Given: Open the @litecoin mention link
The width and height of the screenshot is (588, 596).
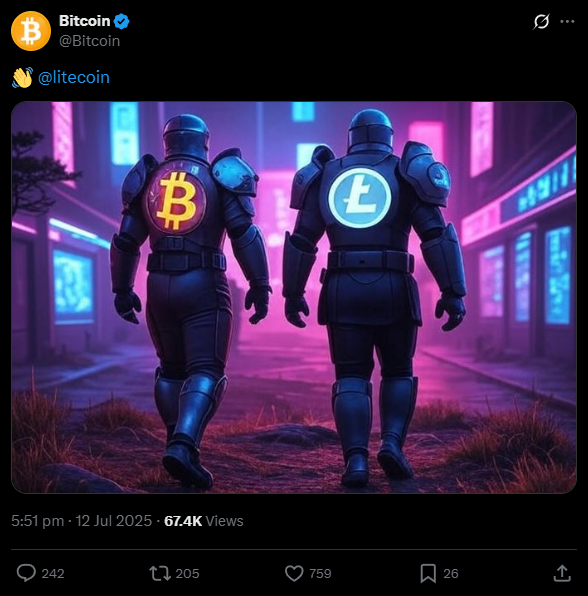Looking at the screenshot, I should [x=74, y=78].
